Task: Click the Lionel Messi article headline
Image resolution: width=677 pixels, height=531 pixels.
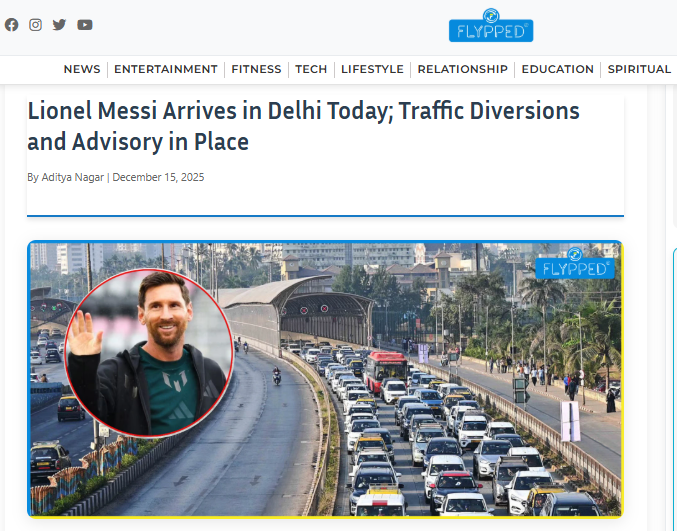Action: tap(303, 126)
